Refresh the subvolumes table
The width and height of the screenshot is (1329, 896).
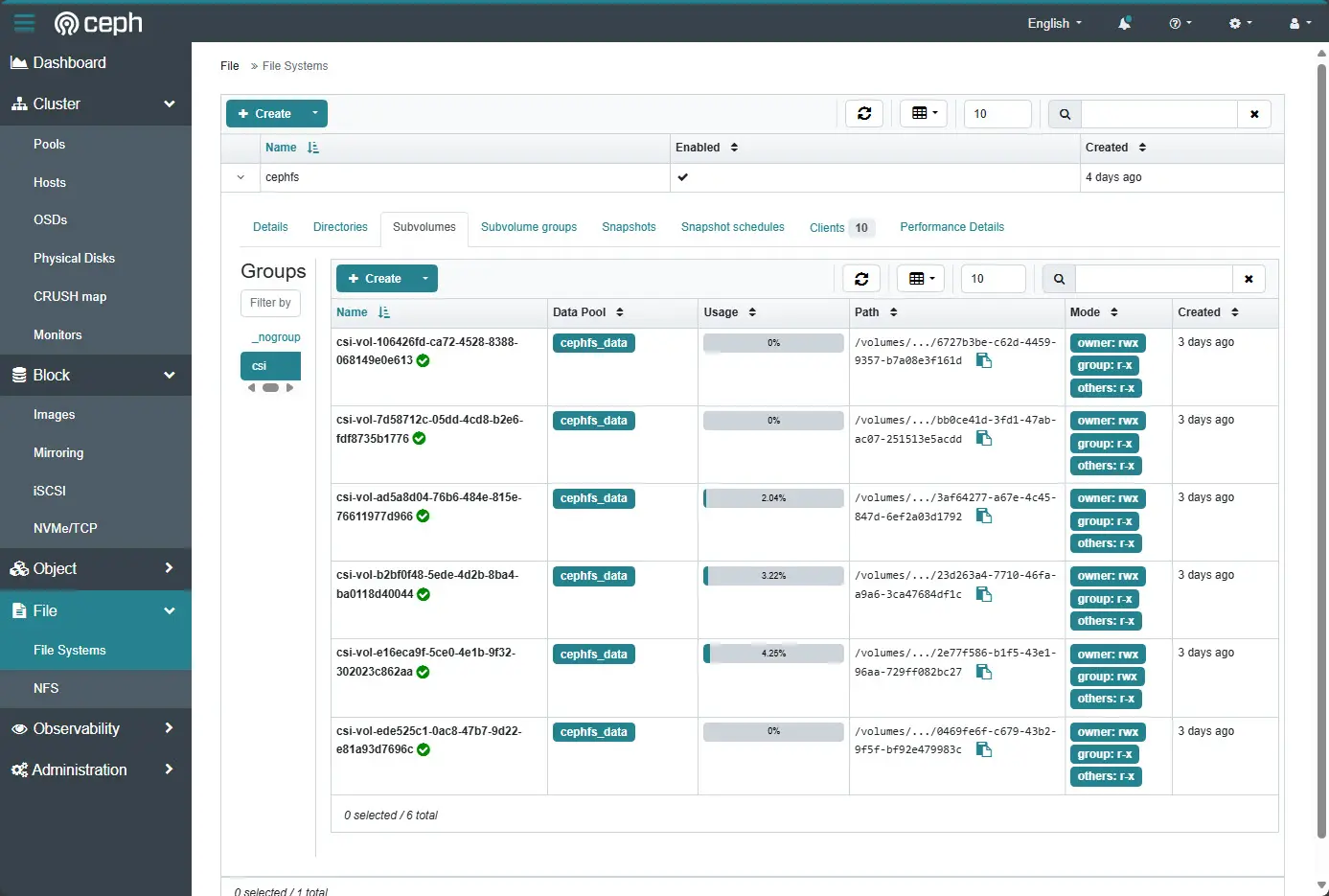tap(861, 279)
